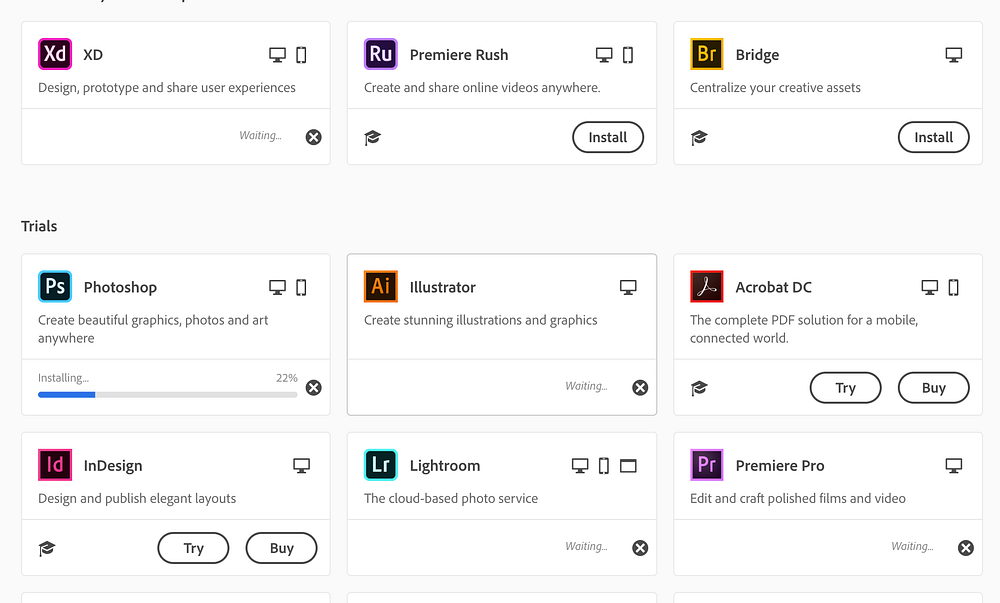The width and height of the screenshot is (1000, 603).
Task: Cancel the Illustrator waiting installation
Action: [x=640, y=388]
